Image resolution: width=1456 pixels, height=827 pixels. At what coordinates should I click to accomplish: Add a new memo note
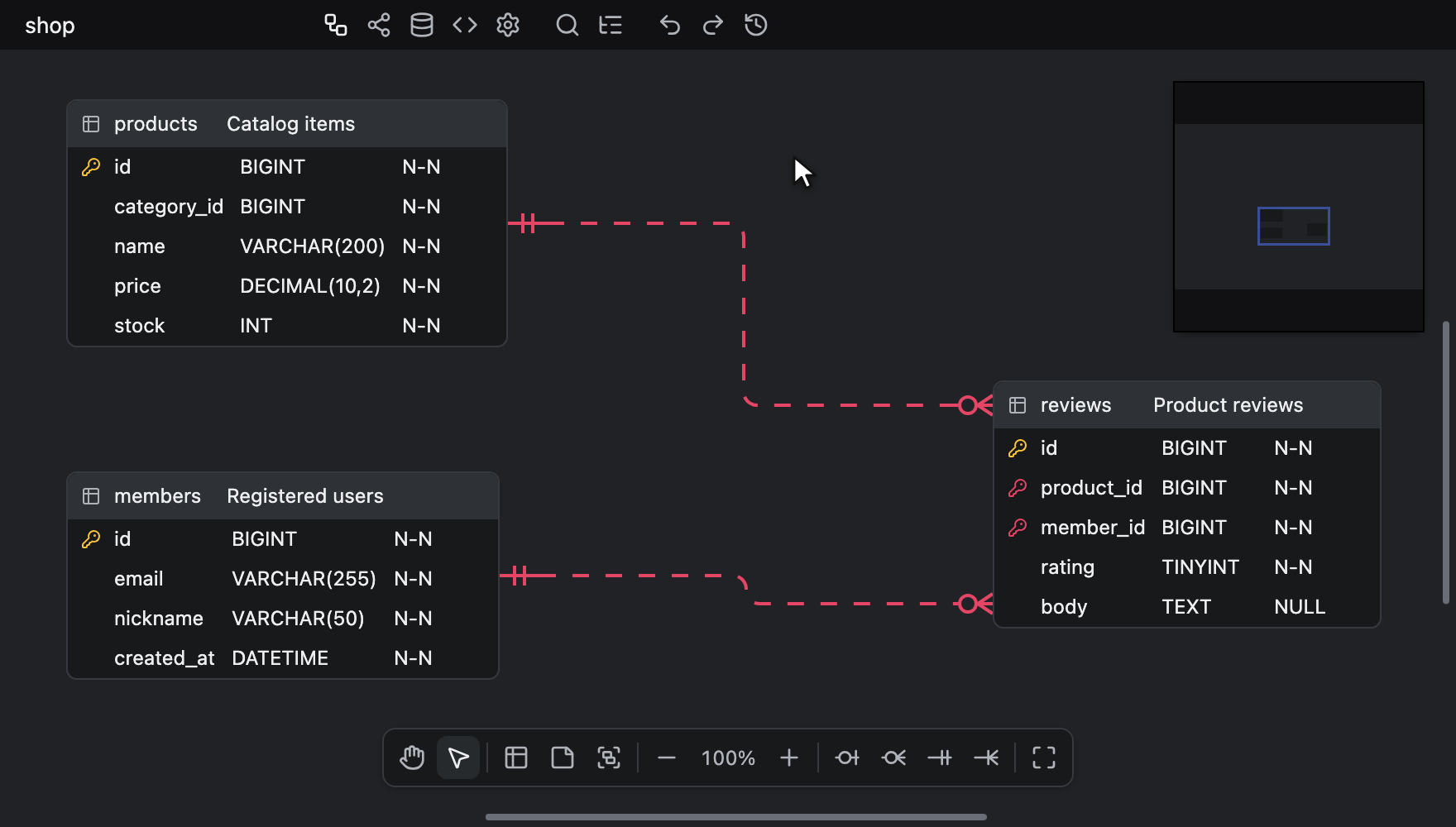pyautogui.click(x=563, y=758)
